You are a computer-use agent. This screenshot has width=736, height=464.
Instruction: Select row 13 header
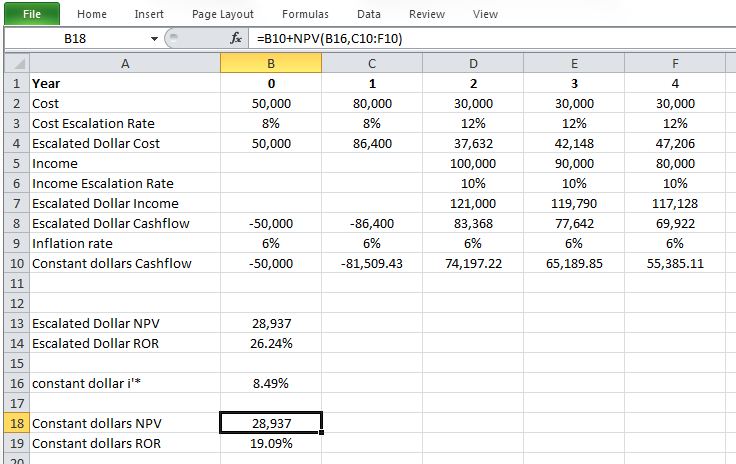point(17,323)
